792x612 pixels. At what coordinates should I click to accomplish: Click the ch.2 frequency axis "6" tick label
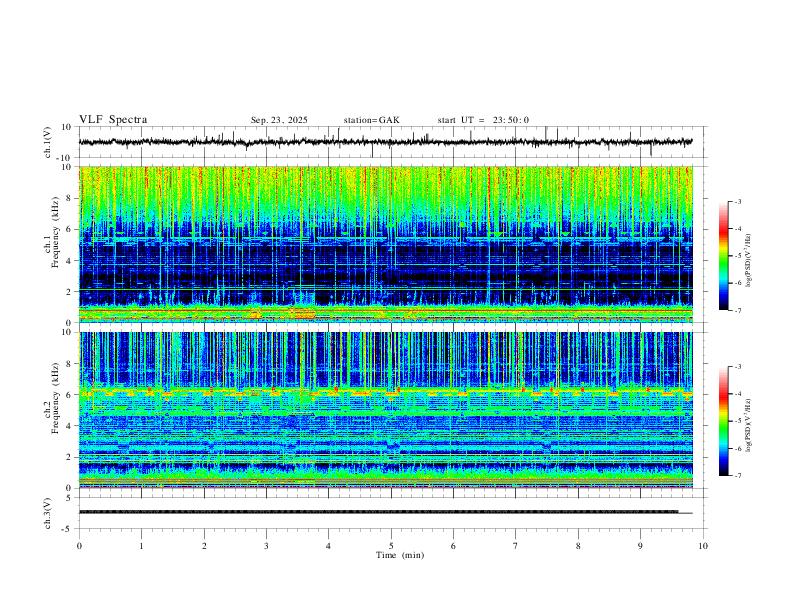[x=70, y=395]
